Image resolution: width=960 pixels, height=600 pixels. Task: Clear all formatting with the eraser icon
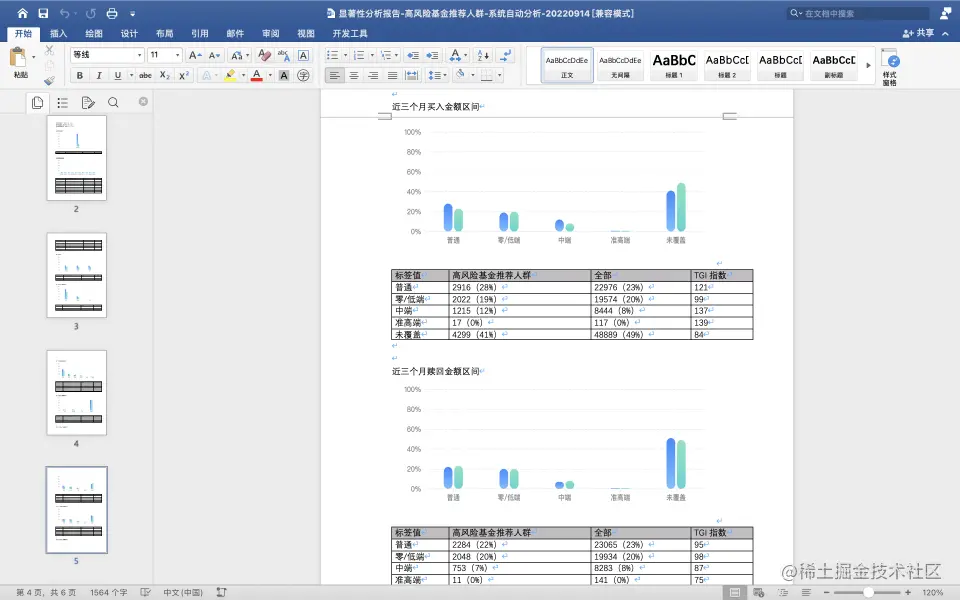click(264, 54)
